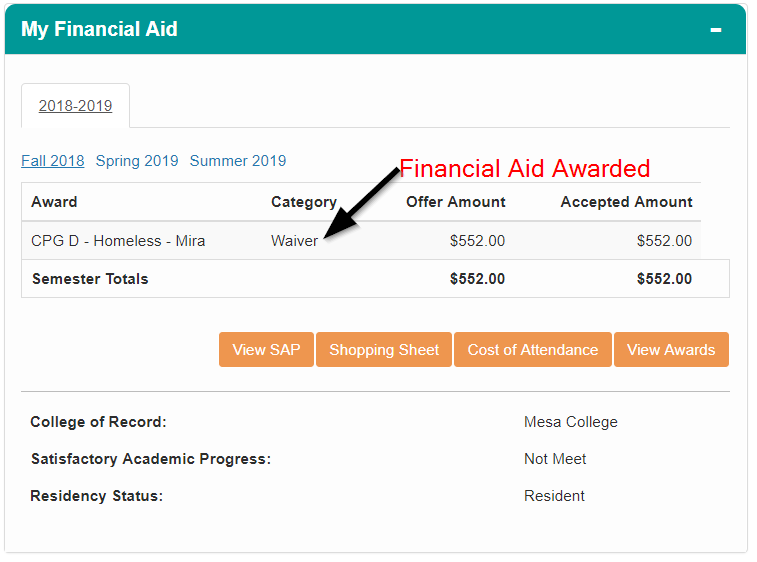
Task: Select the Accepted Amount column header
Action: tap(626, 202)
